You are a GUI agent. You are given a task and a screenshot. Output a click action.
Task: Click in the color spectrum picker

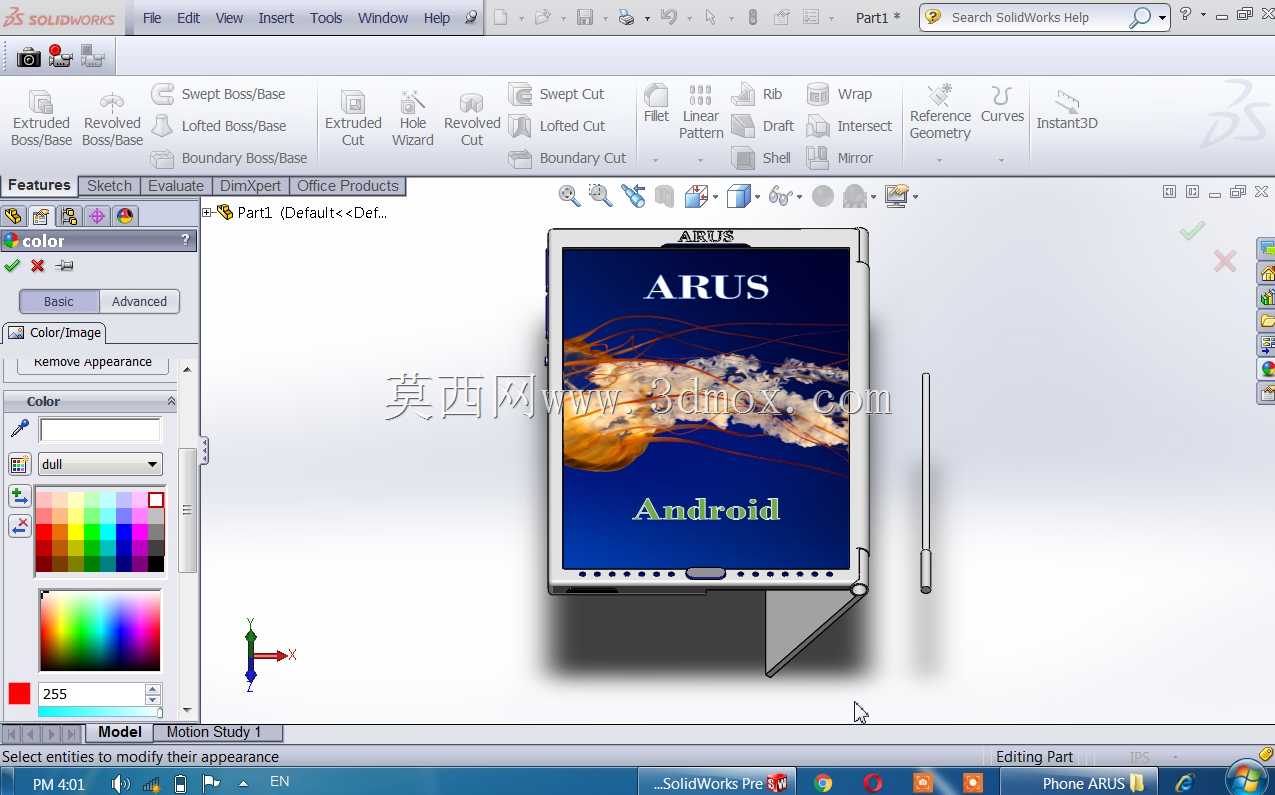pyautogui.click(x=100, y=630)
